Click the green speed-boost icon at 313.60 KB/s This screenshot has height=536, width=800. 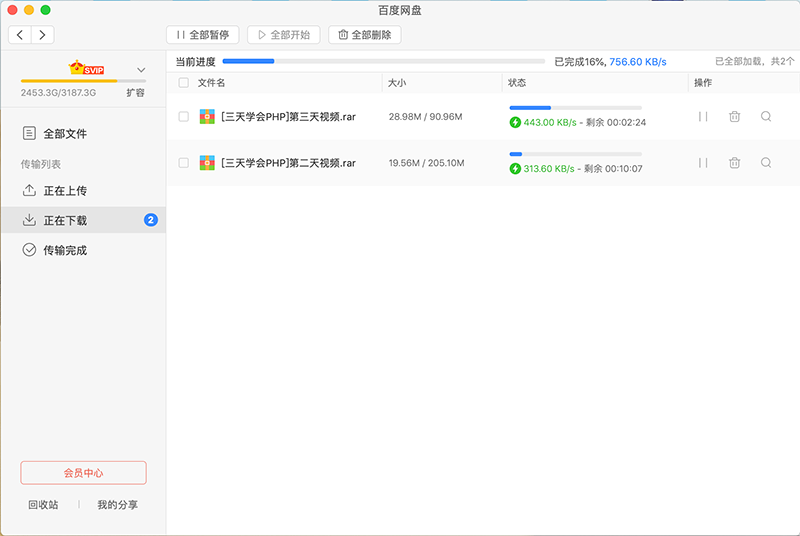point(515,168)
